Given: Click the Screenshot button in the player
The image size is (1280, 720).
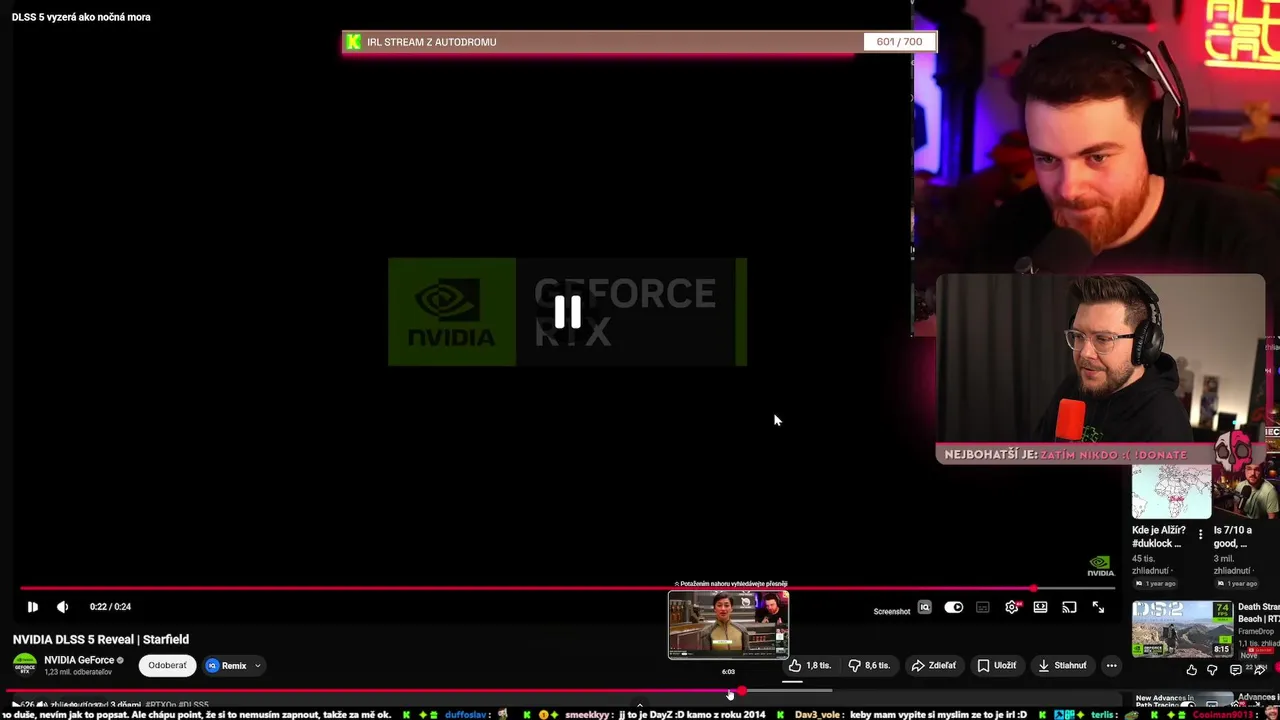Looking at the screenshot, I should tap(892, 611).
